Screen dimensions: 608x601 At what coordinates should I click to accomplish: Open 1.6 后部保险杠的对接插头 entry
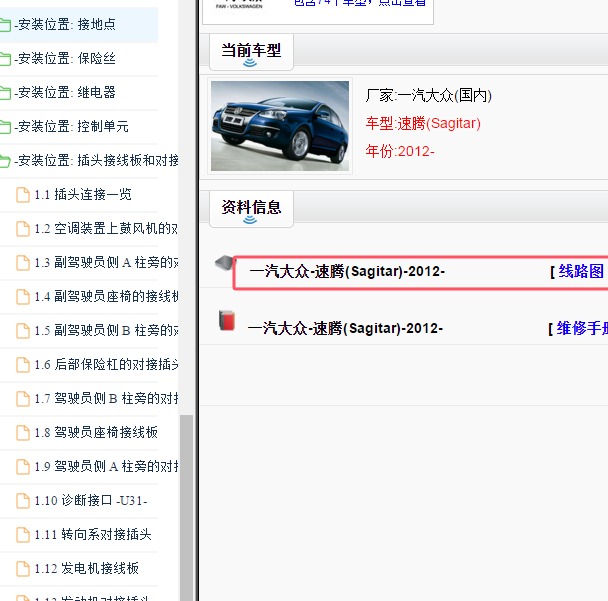click(106, 364)
